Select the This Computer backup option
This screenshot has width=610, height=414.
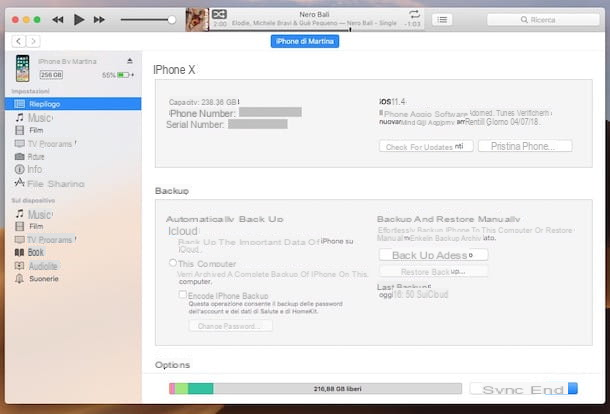click(173, 263)
